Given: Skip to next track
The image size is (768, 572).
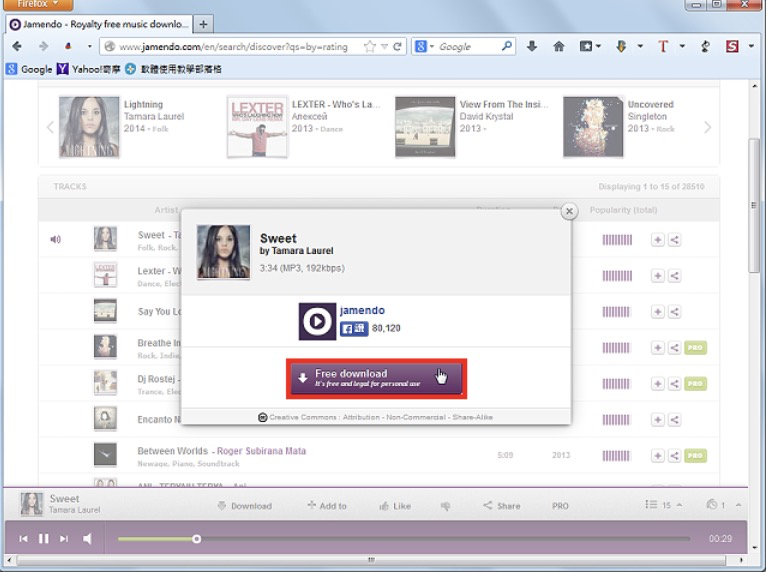Looking at the screenshot, I should [64, 539].
